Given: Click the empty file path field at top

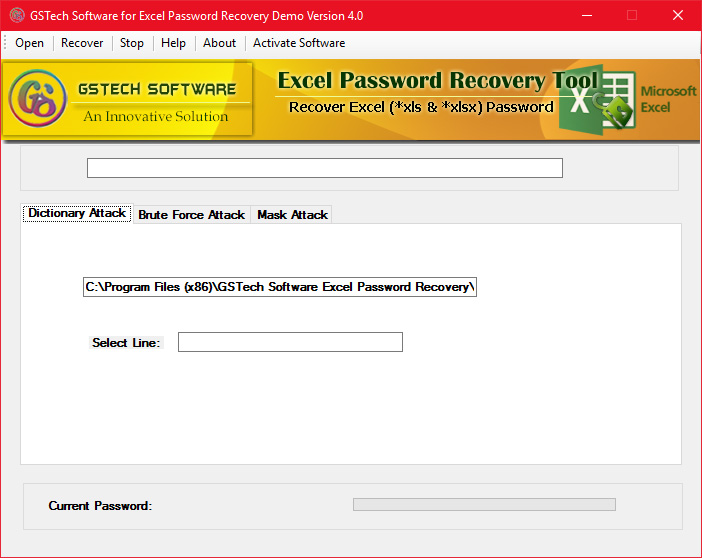Looking at the screenshot, I should [325, 168].
